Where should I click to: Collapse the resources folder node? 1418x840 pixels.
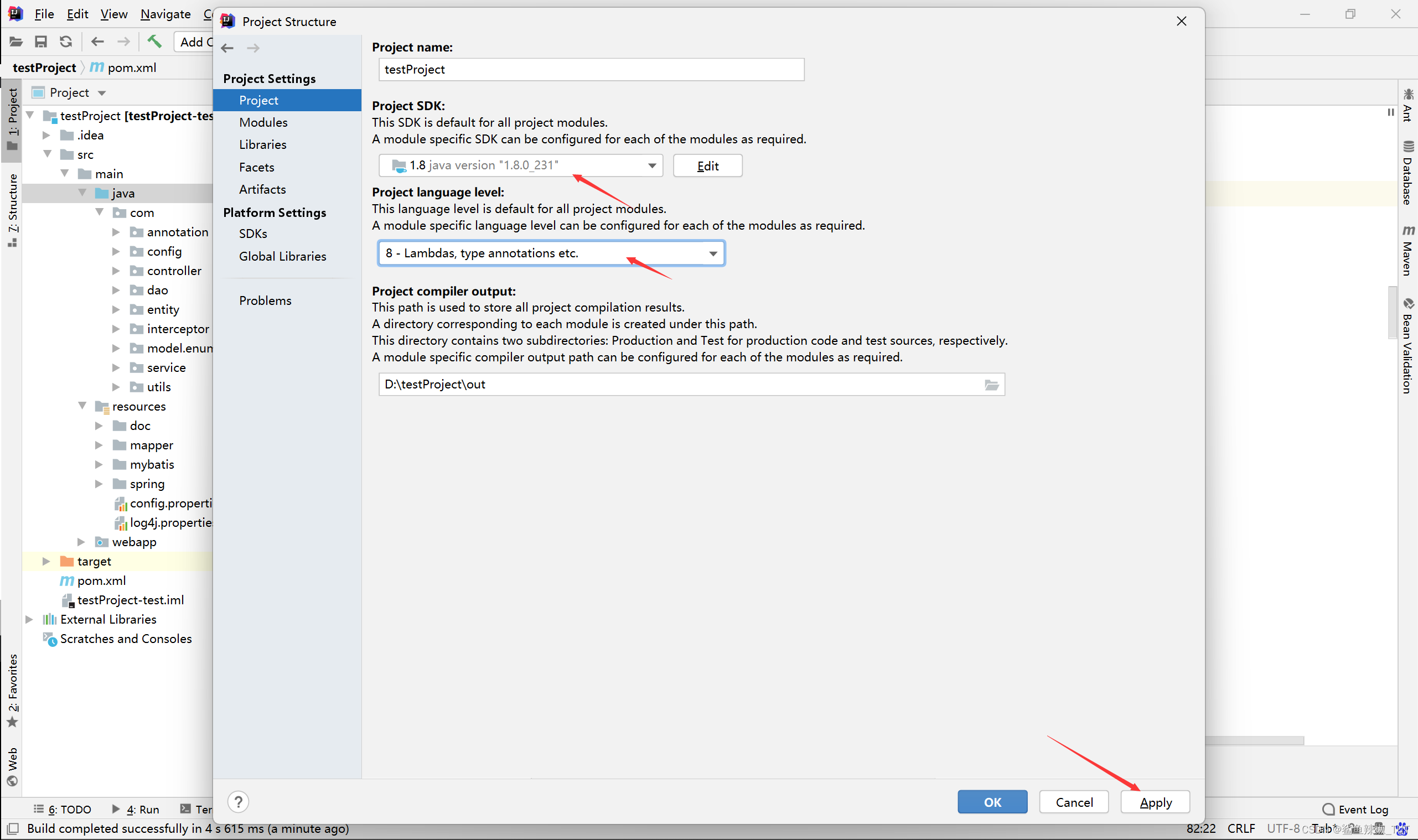(82, 406)
